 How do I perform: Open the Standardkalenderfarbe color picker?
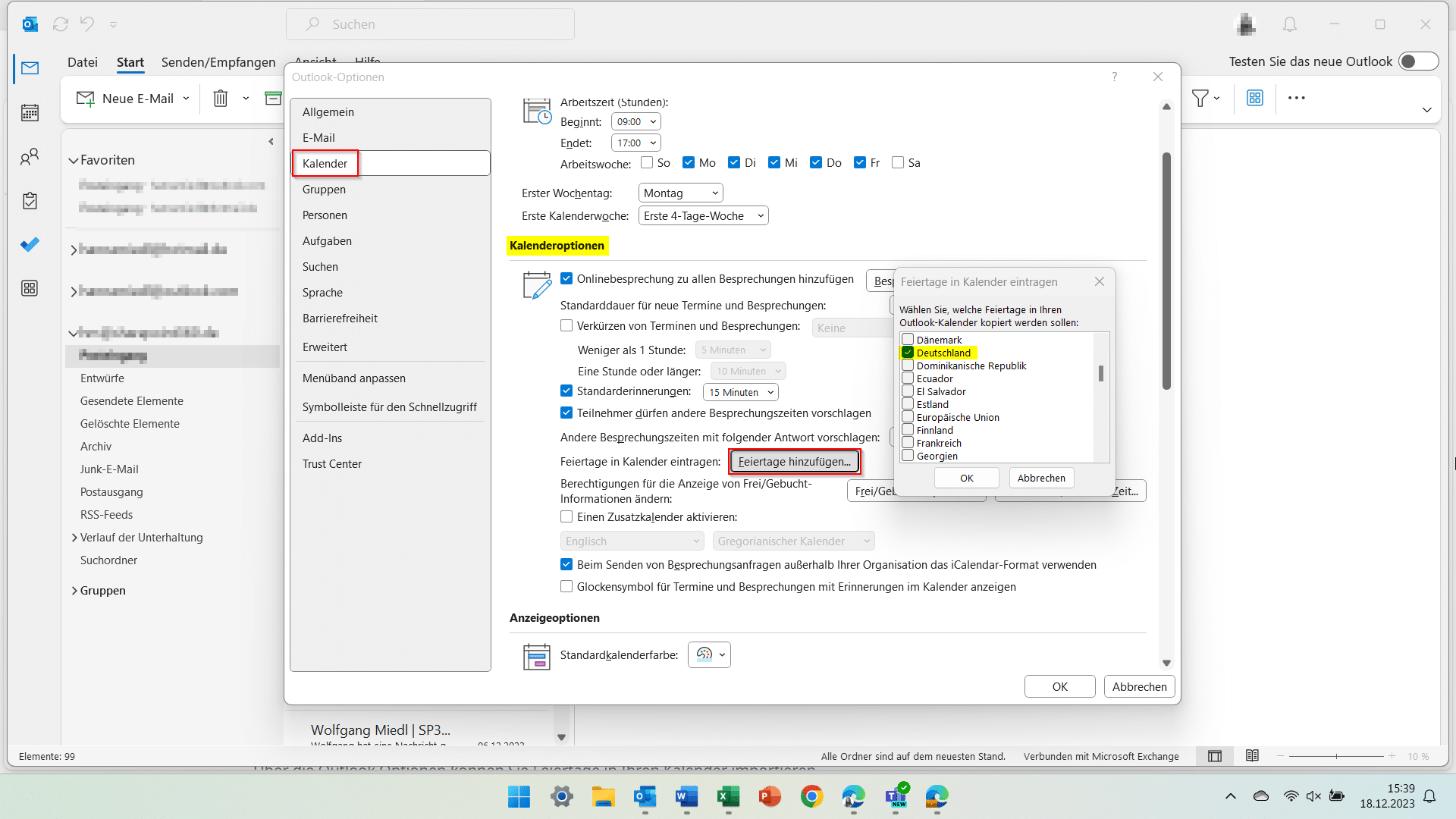(709, 654)
